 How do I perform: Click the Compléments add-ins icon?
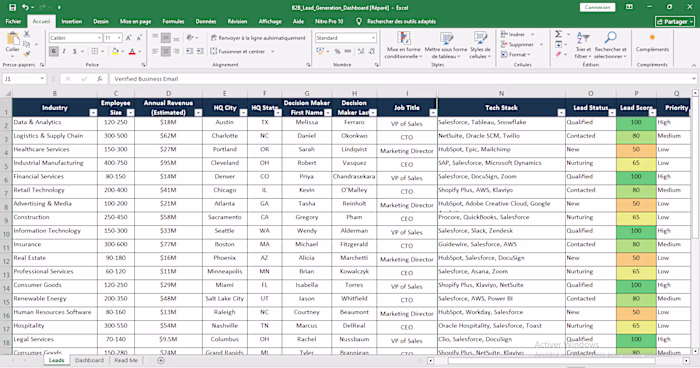click(652, 42)
